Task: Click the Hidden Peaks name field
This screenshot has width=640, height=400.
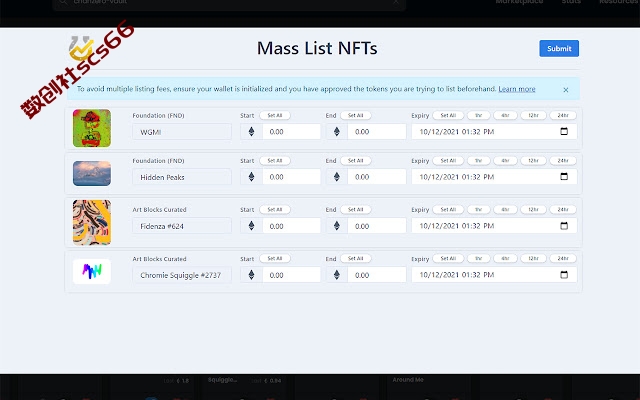Action: (x=182, y=177)
